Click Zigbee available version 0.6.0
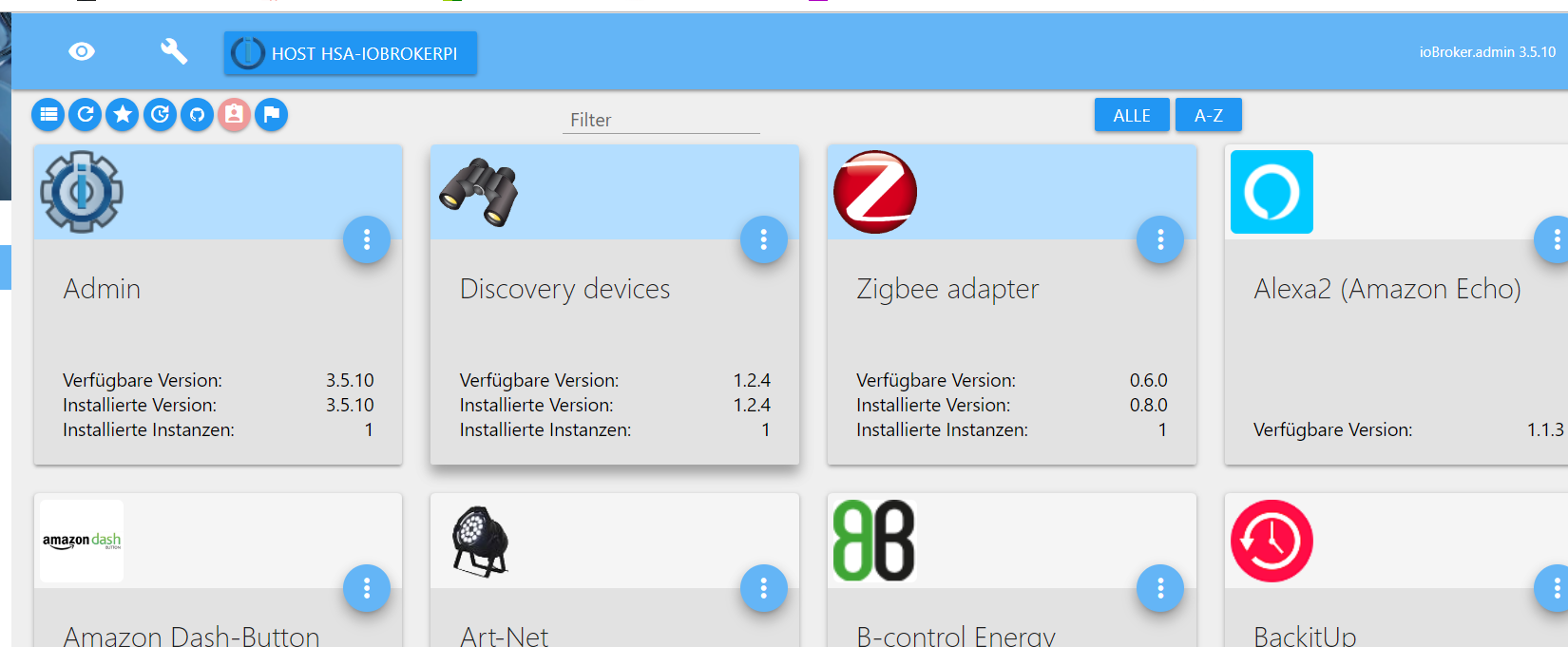Image resolution: width=1568 pixels, height=647 pixels. tap(1148, 380)
